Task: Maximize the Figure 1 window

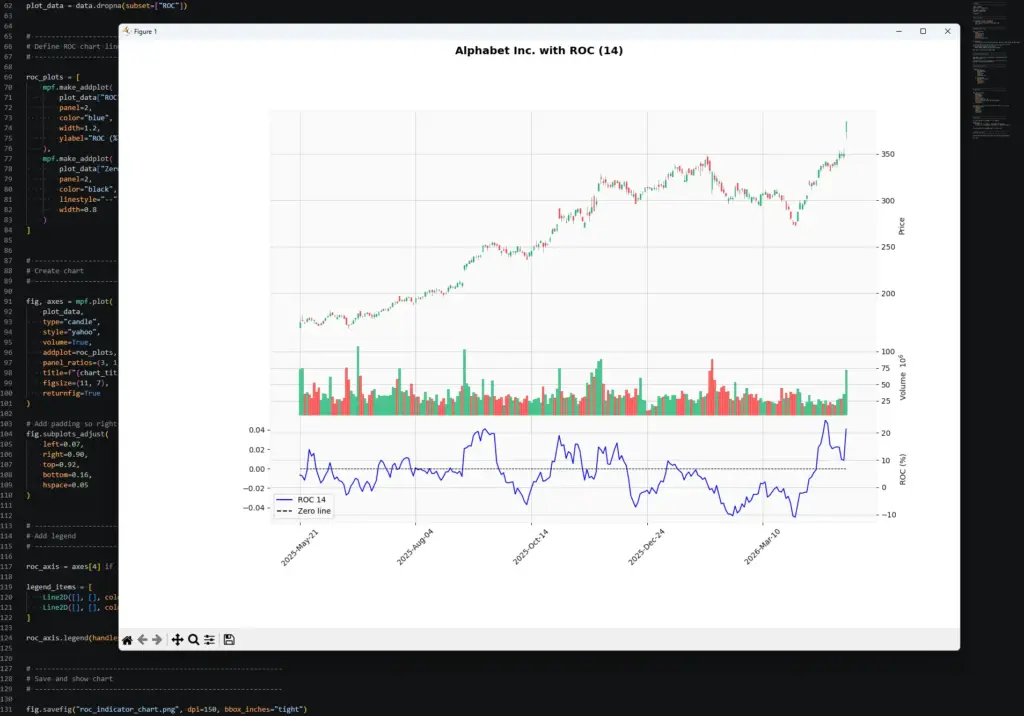Action: [923, 31]
